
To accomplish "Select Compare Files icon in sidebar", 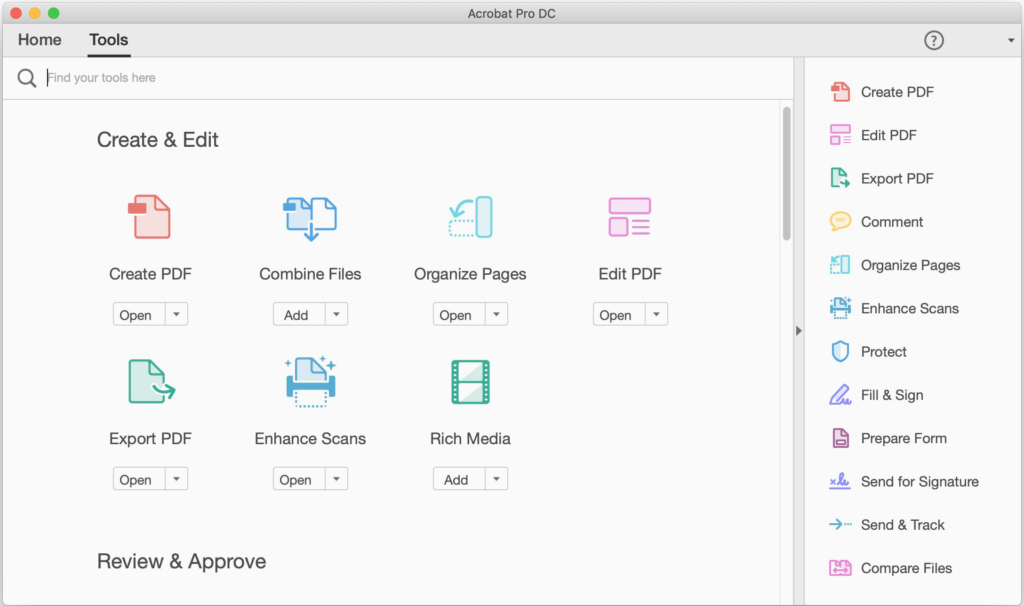I will (x=840, y=568).
